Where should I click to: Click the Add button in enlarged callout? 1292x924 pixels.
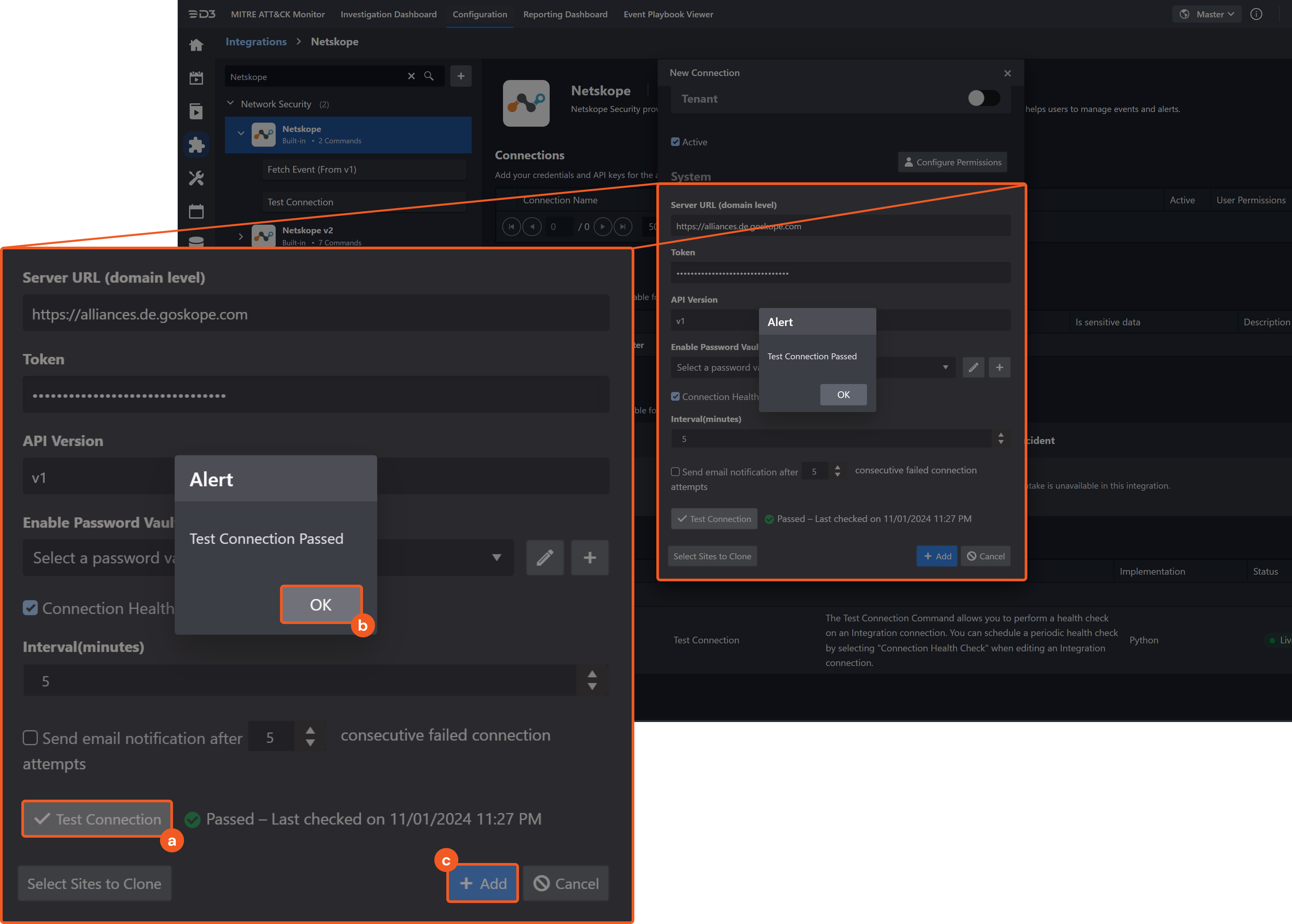click(482, 883)
